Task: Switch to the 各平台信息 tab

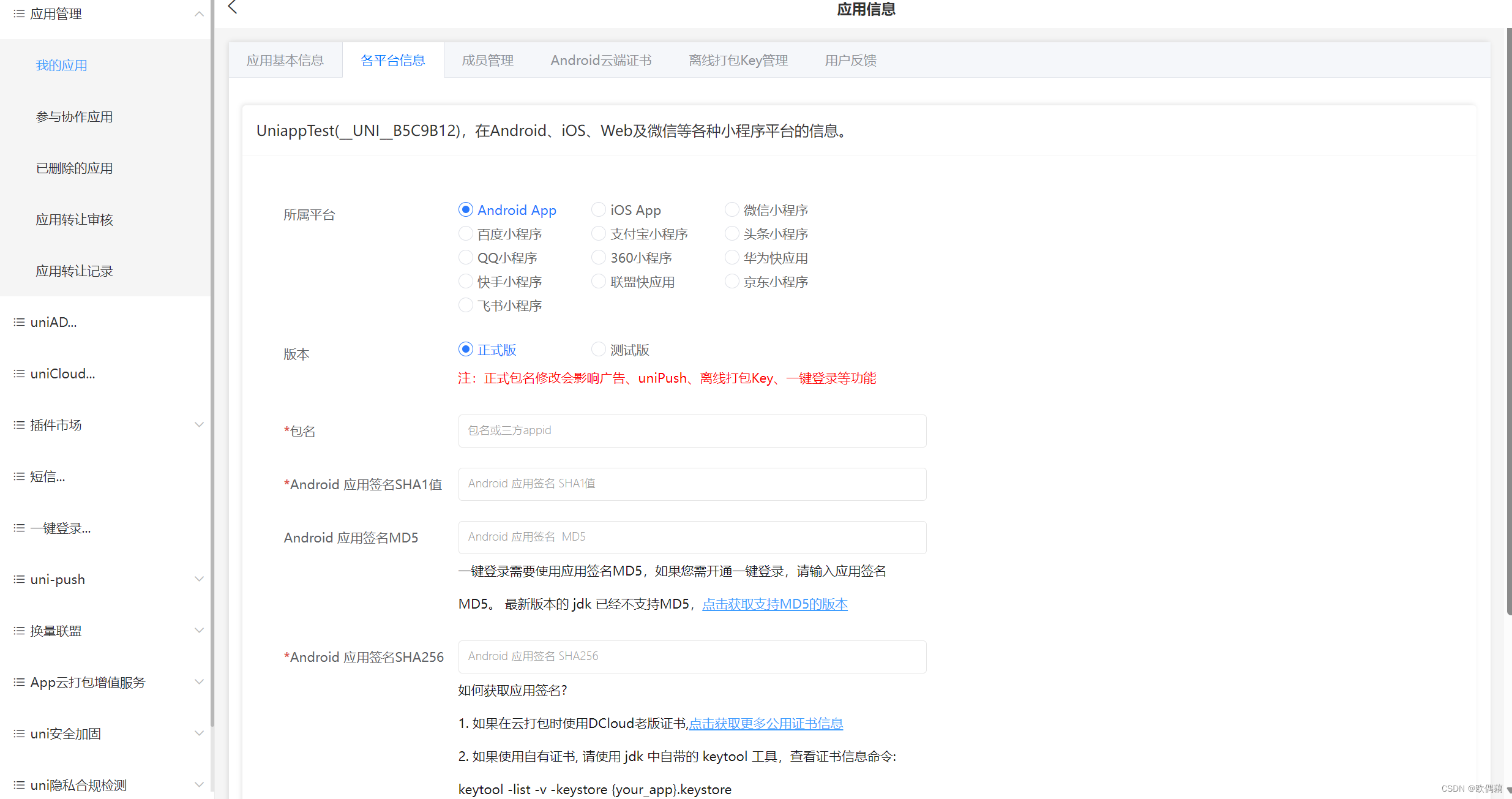Action: tap(393, 60)
